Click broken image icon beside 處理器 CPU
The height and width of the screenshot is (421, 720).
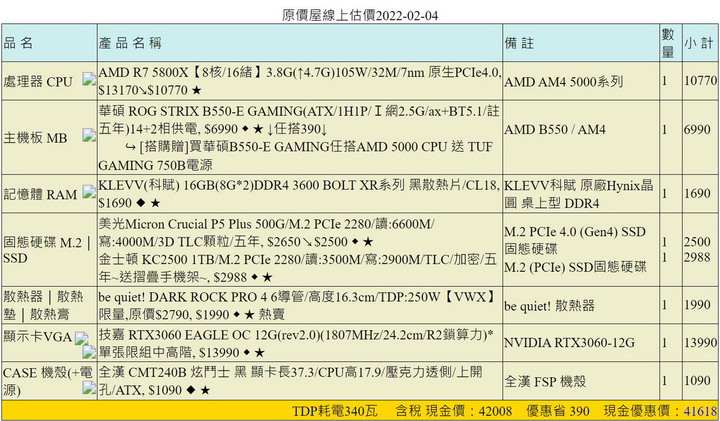tap(90, 79)
